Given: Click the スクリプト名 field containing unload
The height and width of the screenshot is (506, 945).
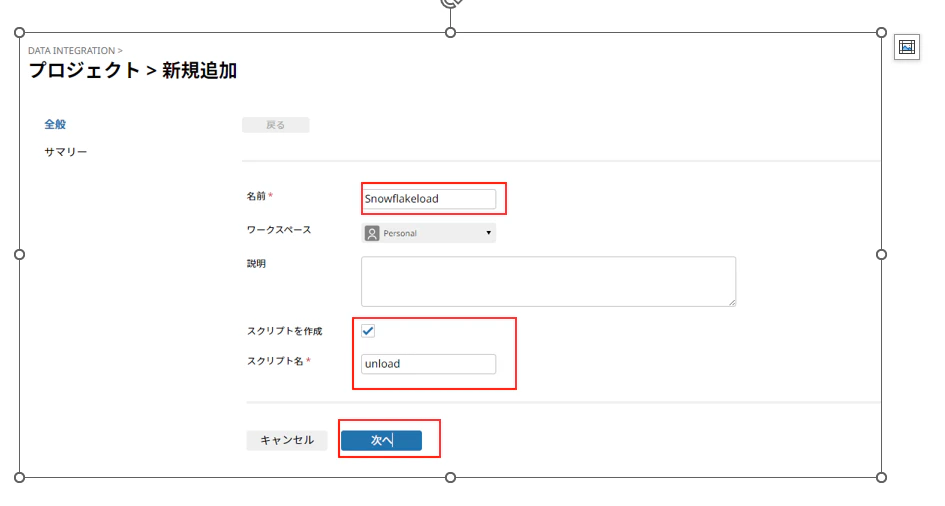Looking at the screenshot, I should pos(429,364).
